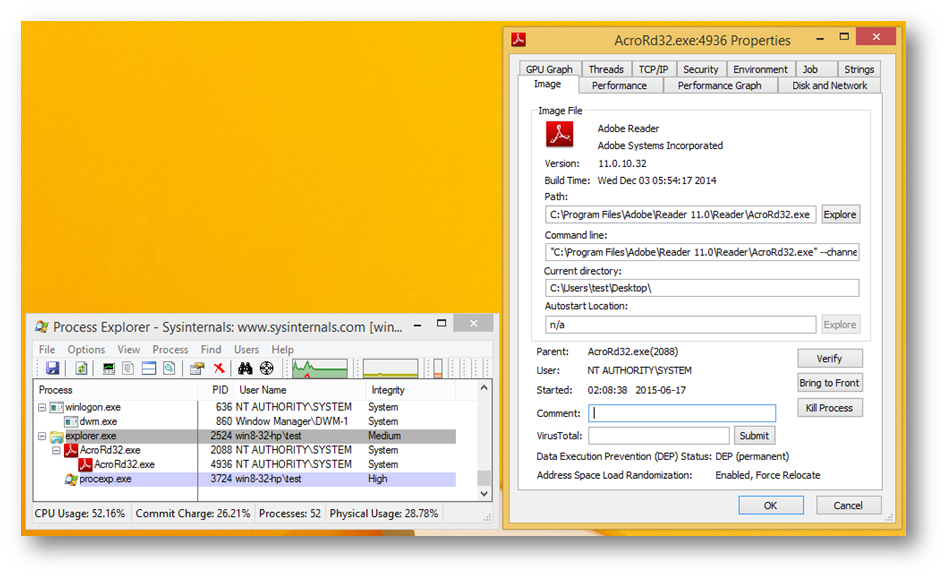Open the Threads tab
The width and height of the screenshot is (948, 578).
point(606,69)
